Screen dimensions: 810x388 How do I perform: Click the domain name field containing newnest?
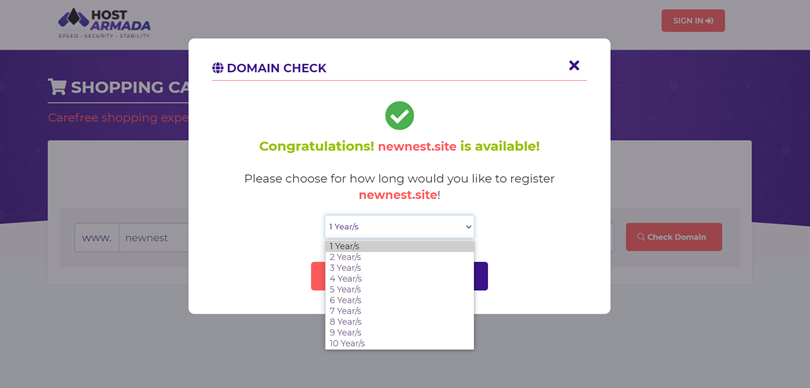[155, 238]
